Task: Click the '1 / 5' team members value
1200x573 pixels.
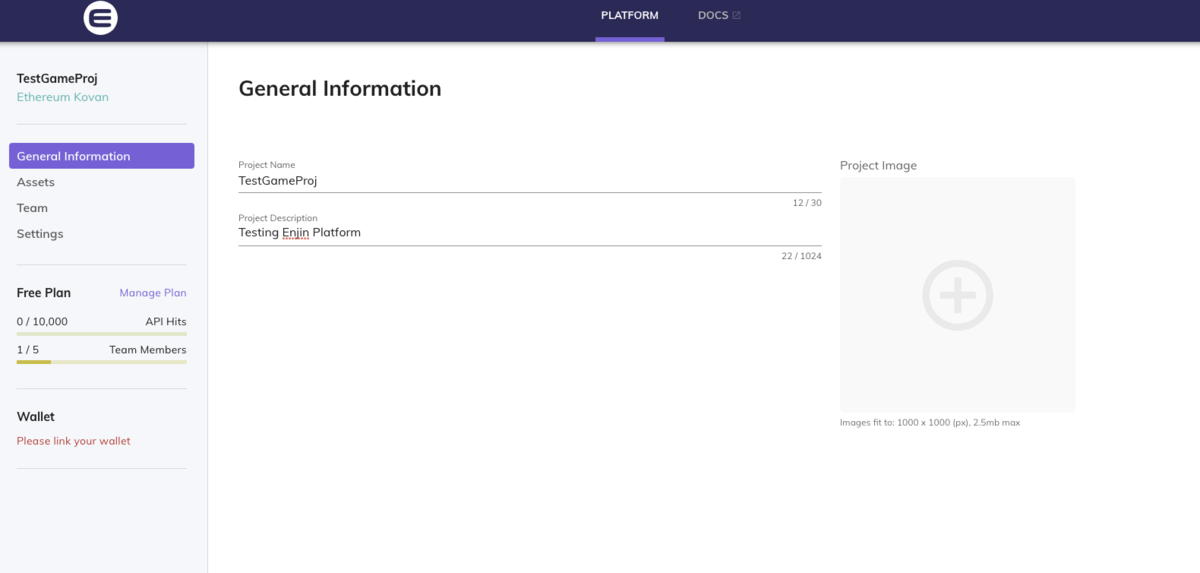Action: point(28,350)
